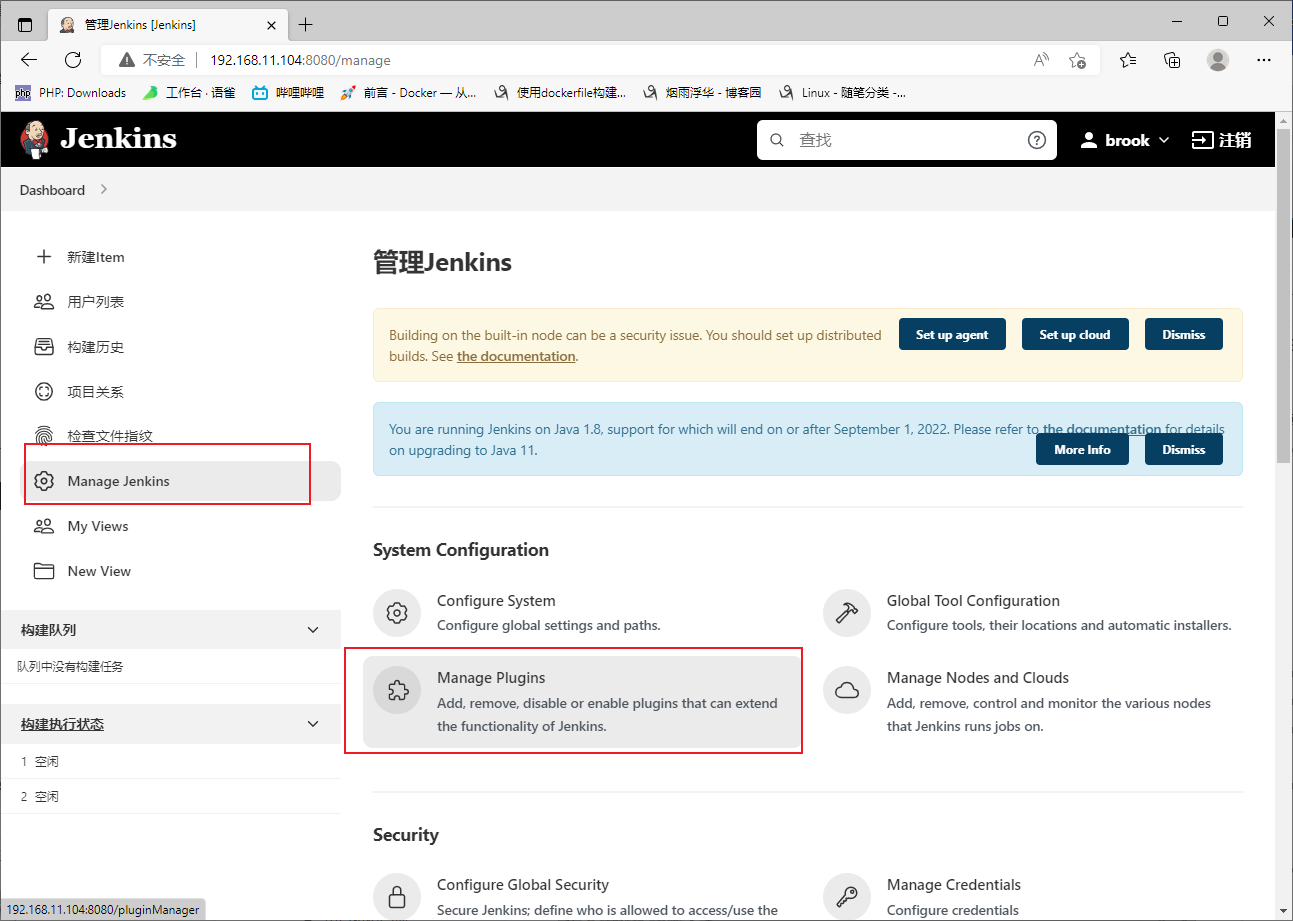
Task: Click the Set up agent button
Action: pyautogui.click(x=952, y=334)
